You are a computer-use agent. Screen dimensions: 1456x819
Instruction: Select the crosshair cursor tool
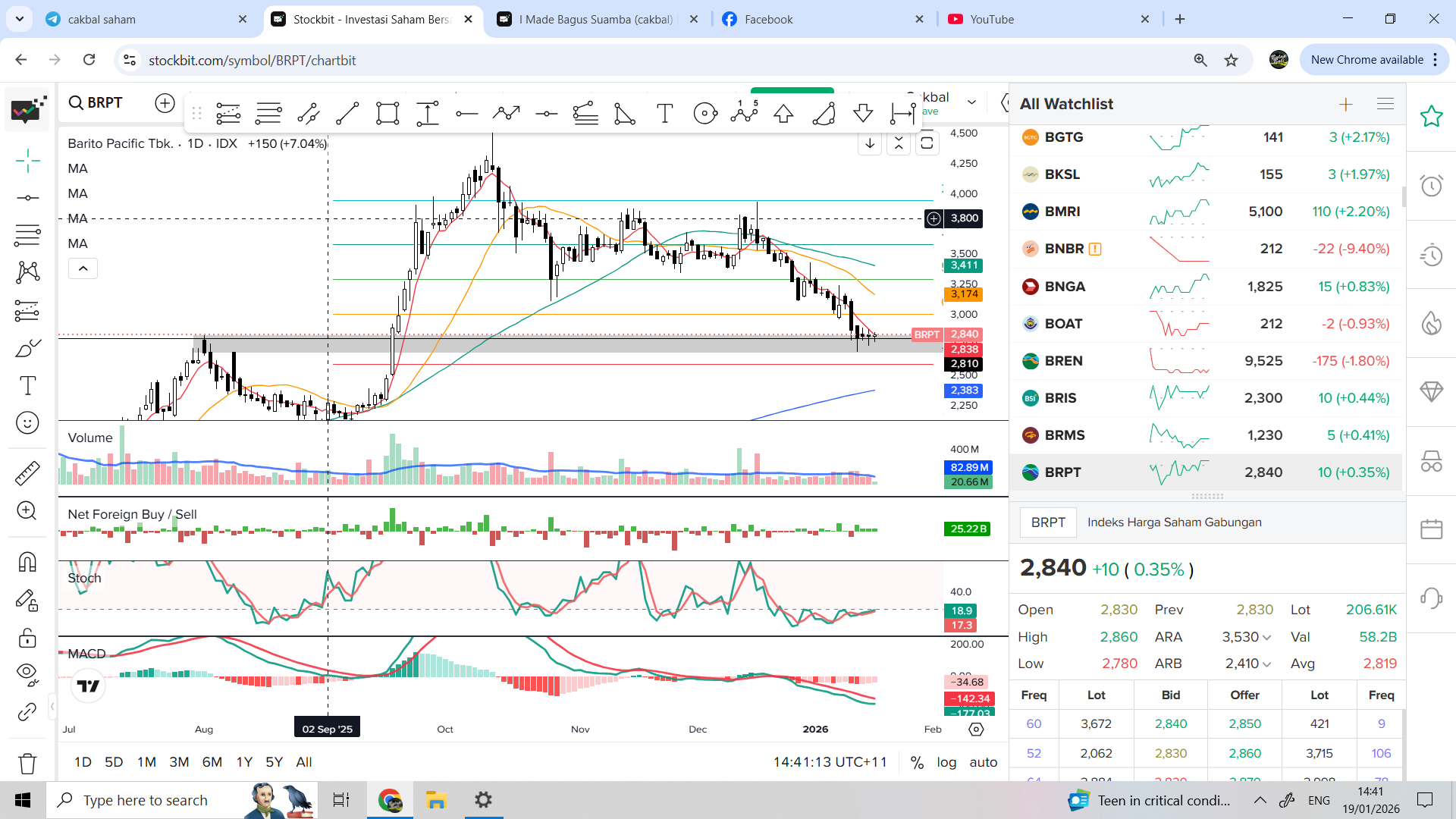click(x=28, y=160)
